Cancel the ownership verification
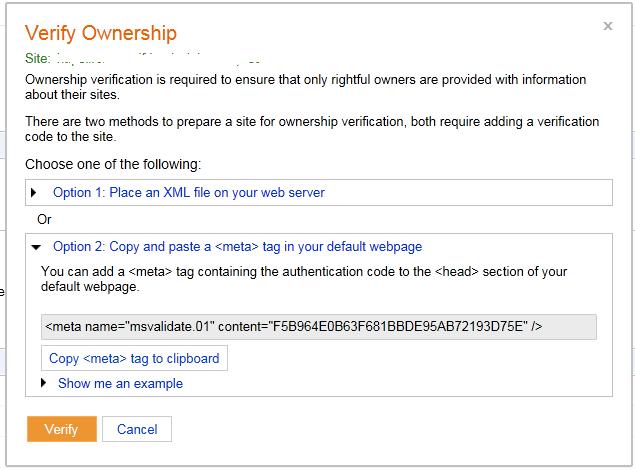635x470 pixels. (137, 429)
